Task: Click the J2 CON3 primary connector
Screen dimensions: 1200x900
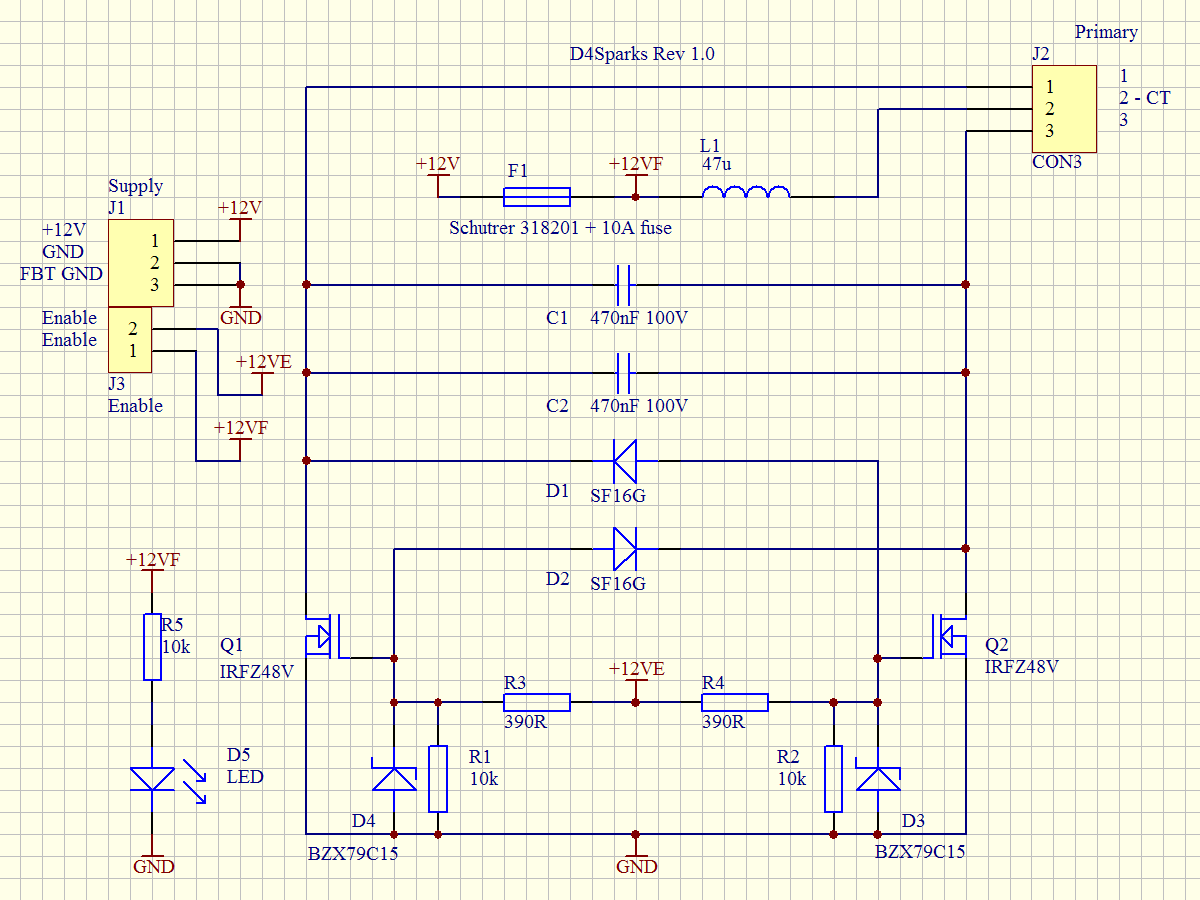Action: click(x=1063, y=108)
